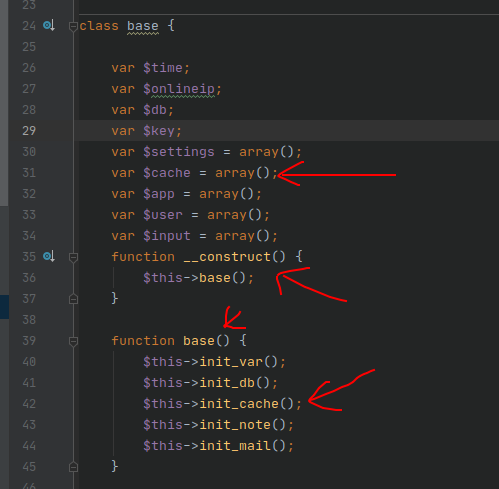499x489 pixels.
Task: Click the $this->base() call inside constructor
Action: 198,278
